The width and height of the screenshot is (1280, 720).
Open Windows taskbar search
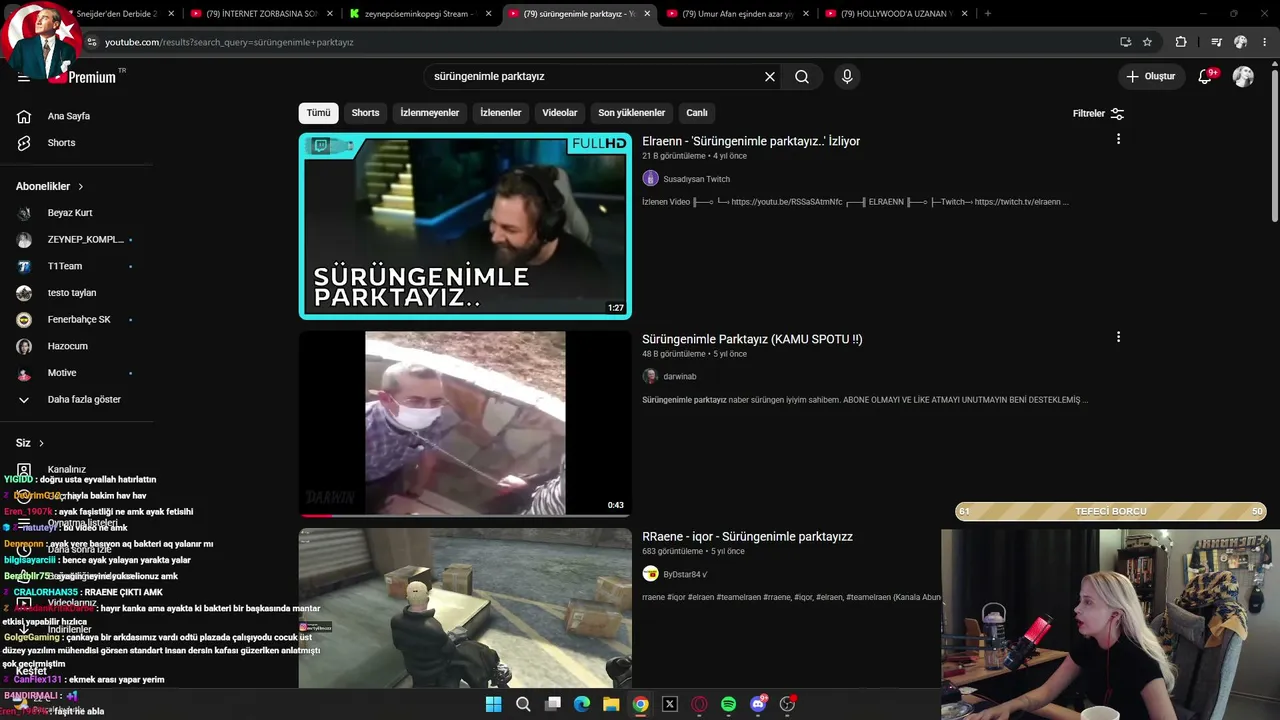(x=523, y=704)
